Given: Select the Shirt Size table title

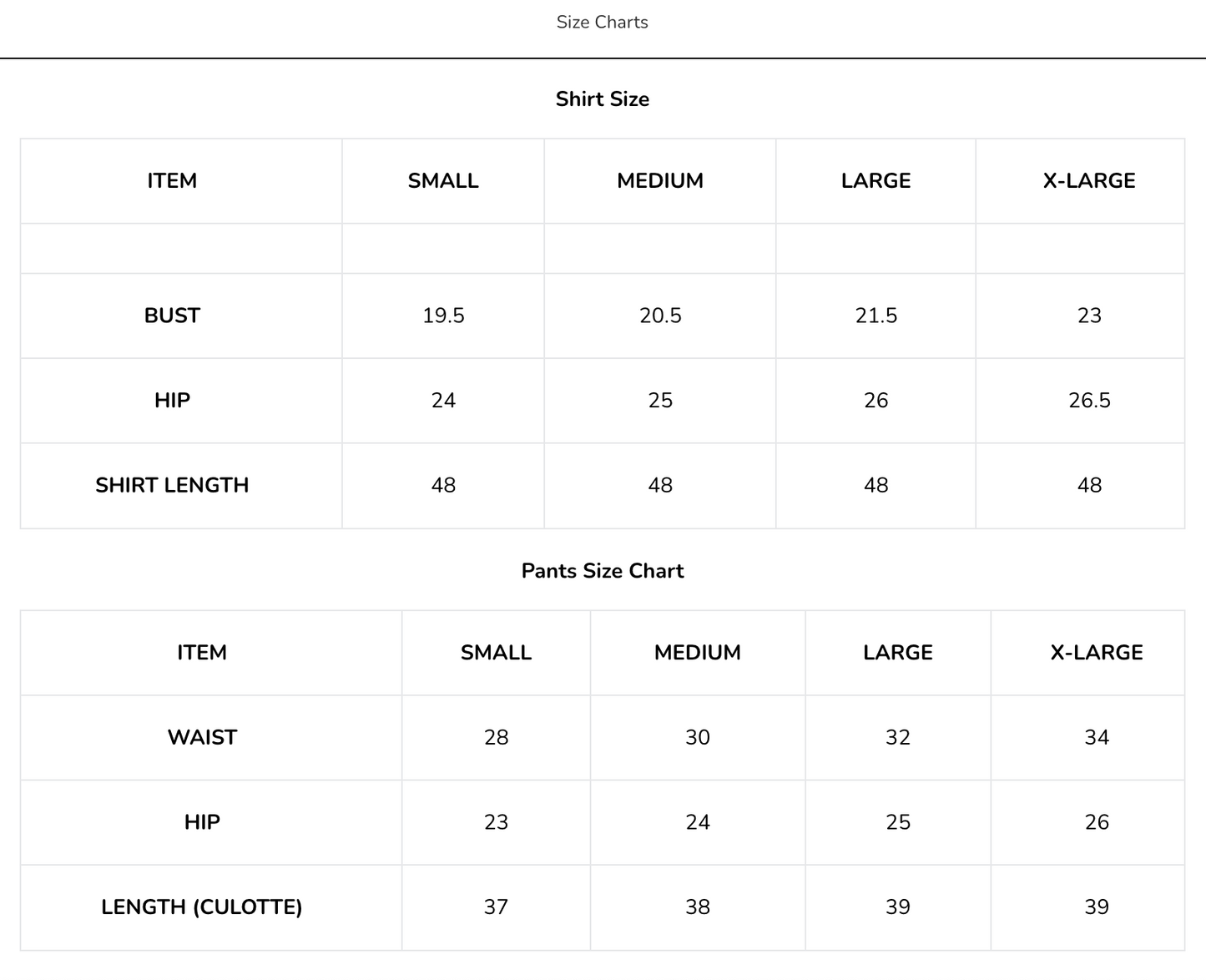Looking at the screenshot, I should pos(602,99).
